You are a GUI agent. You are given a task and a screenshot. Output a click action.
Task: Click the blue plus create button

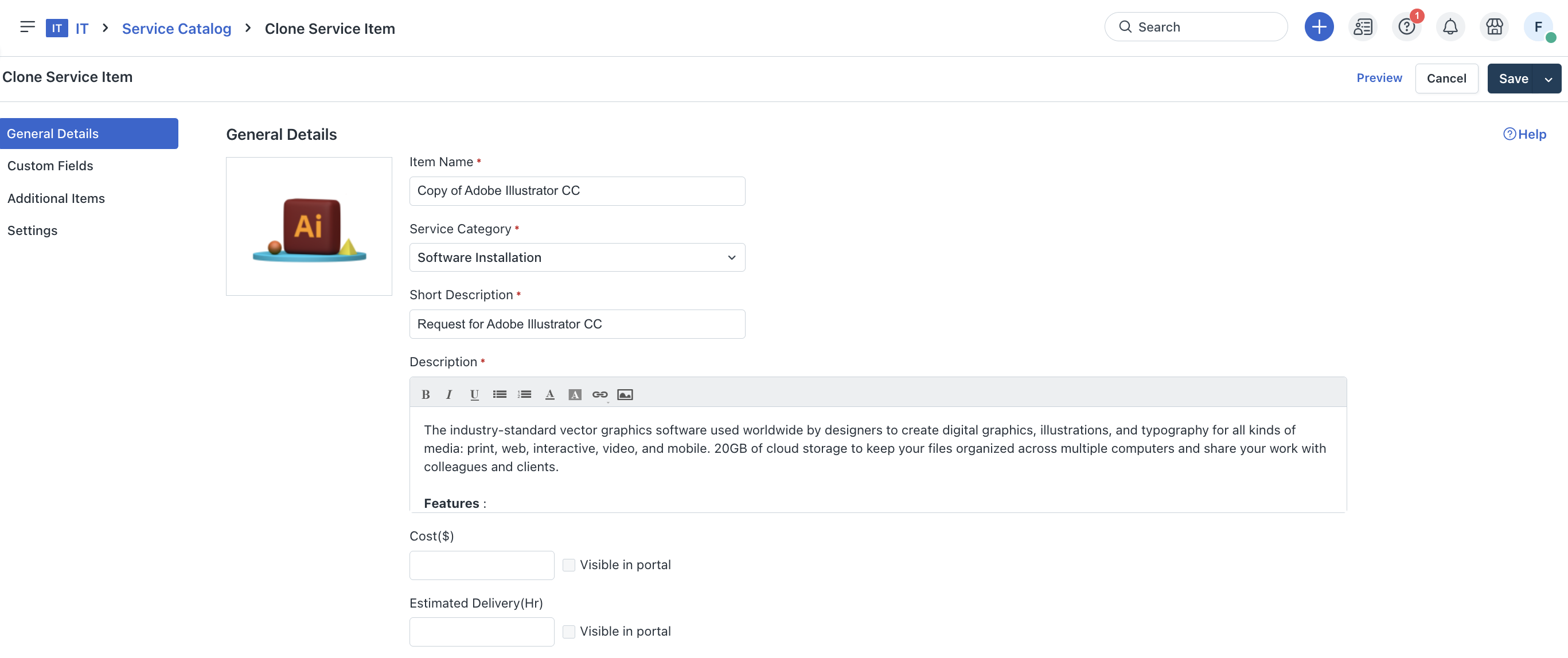(x=1319, y=27)
